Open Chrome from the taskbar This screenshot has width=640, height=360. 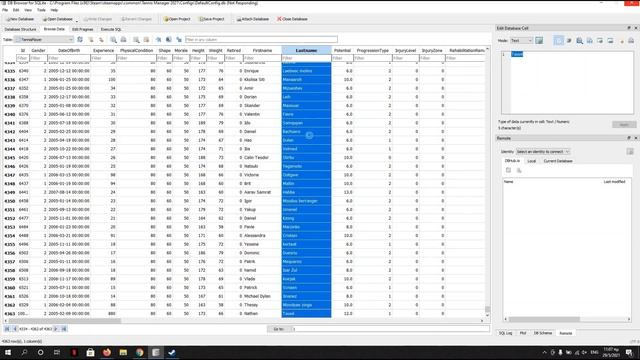pos(140,352)
